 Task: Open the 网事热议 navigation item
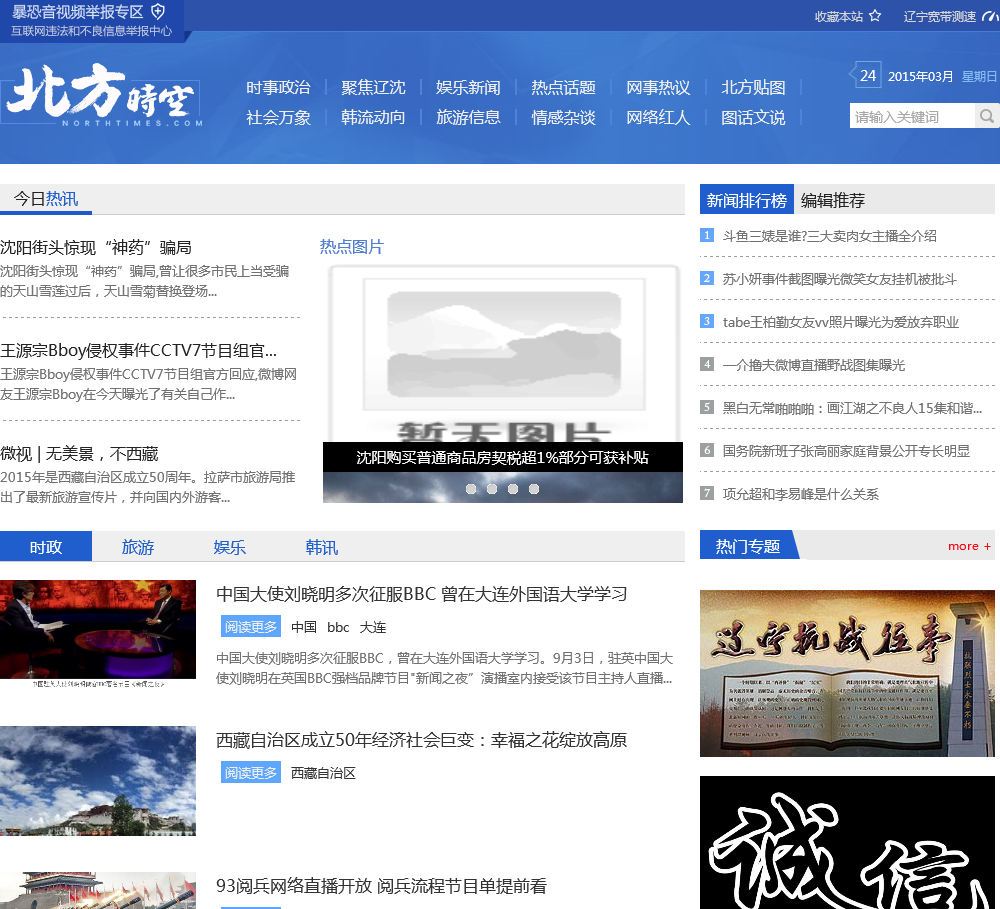click(x=658, y=87)
